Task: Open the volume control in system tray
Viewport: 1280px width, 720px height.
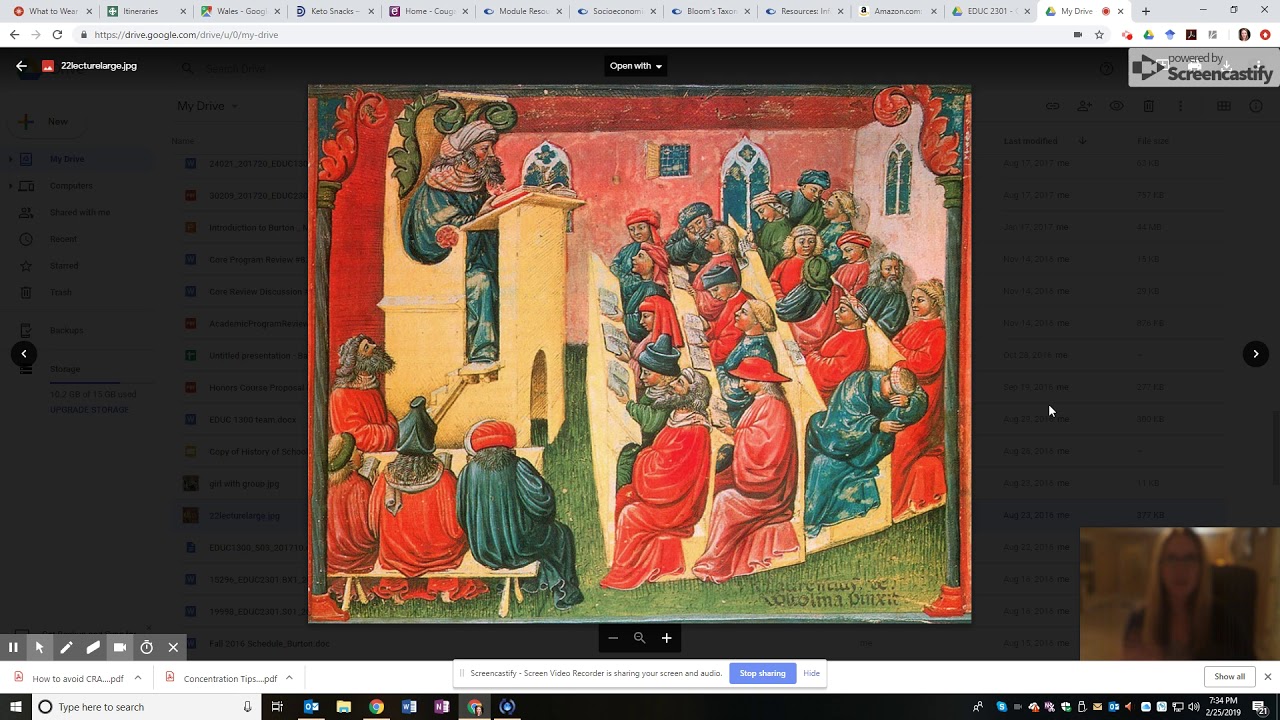Action: (x=1193, y=707)
